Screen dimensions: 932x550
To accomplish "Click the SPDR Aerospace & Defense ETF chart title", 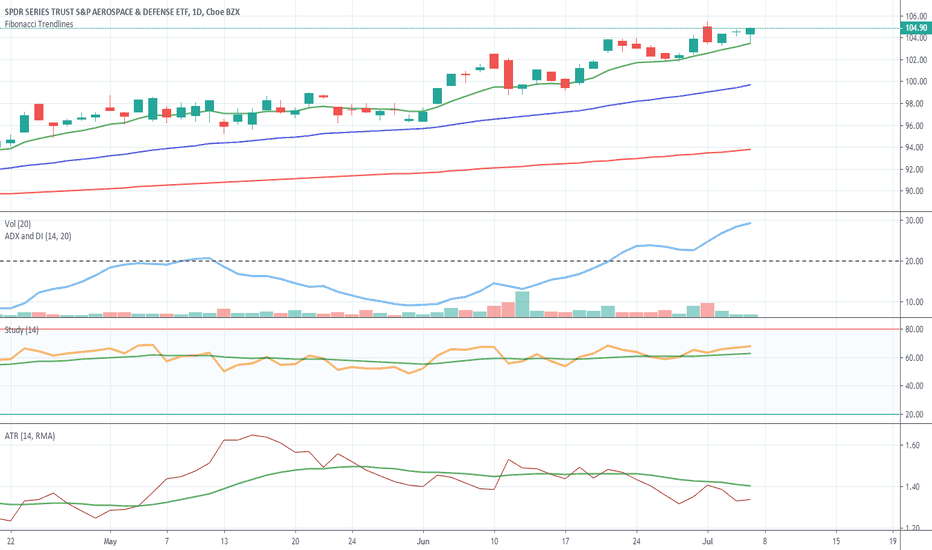I will point(122,12).
